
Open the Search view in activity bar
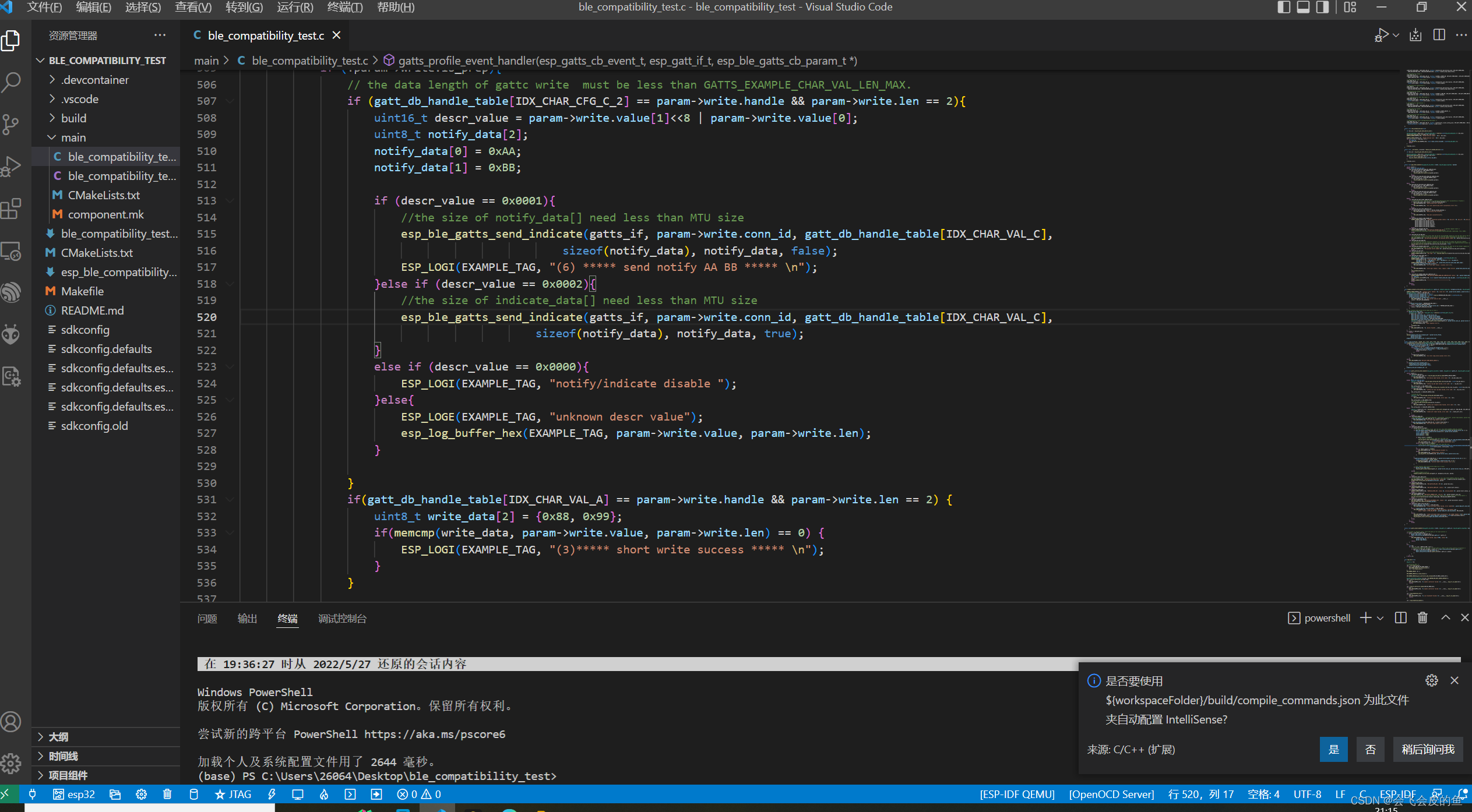tap(11, 83)
